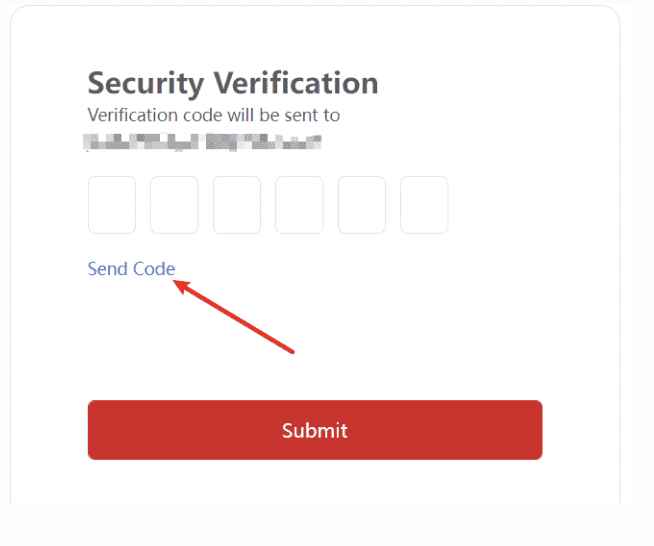Focus the second code digit box
Screen dimensions: 654x546
[174, 205]
